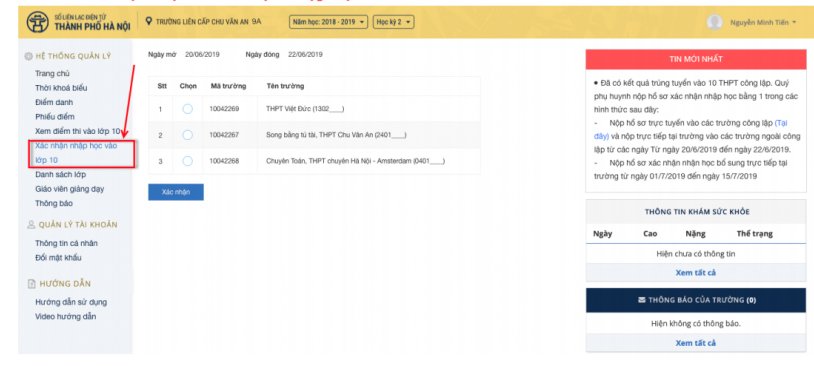Click school code 10042269
The width and height of the screenshot is (814, 366).
[x=224, y=109]
